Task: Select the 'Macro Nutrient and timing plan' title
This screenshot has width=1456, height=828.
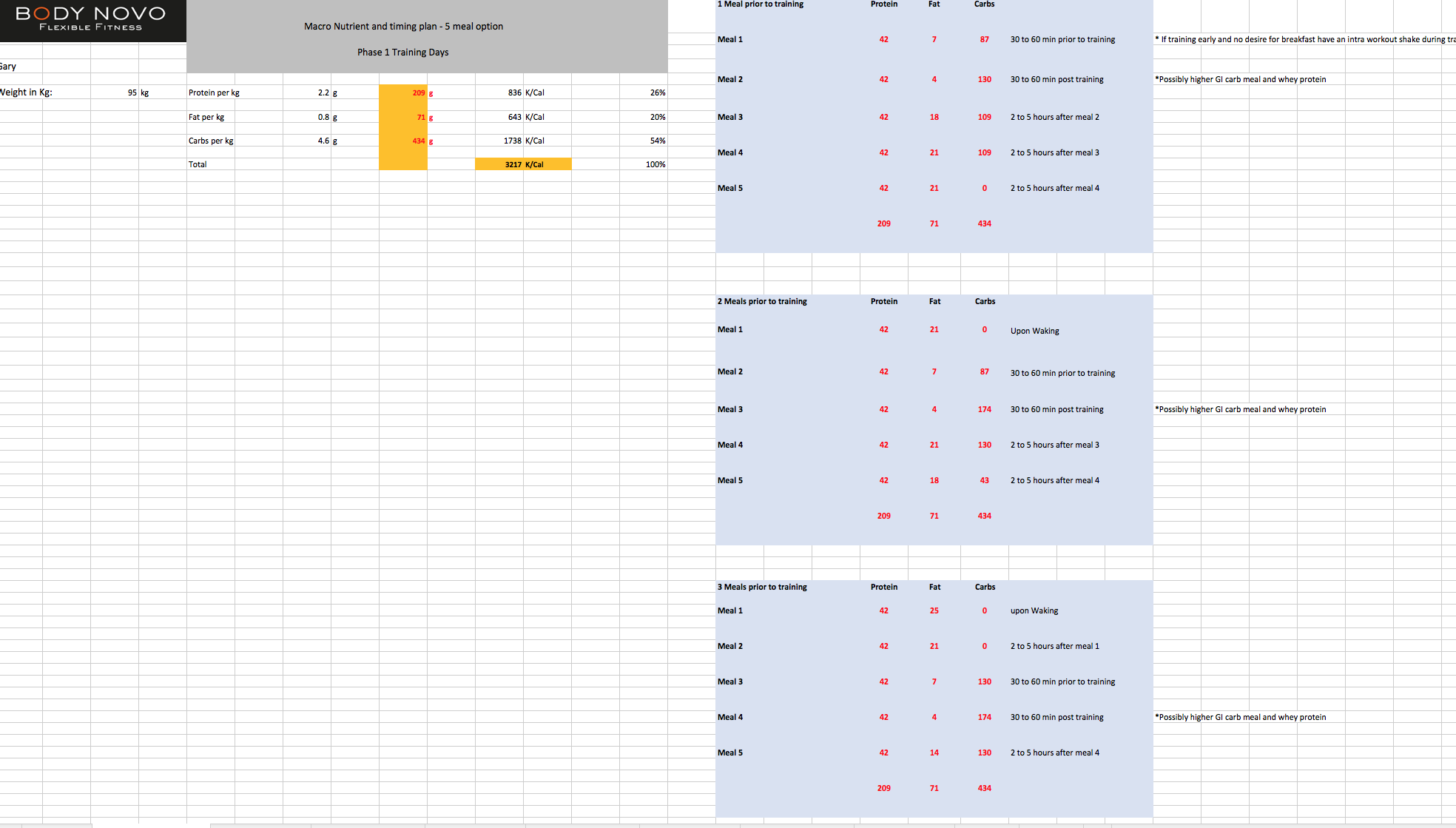Action: [403, 26]
